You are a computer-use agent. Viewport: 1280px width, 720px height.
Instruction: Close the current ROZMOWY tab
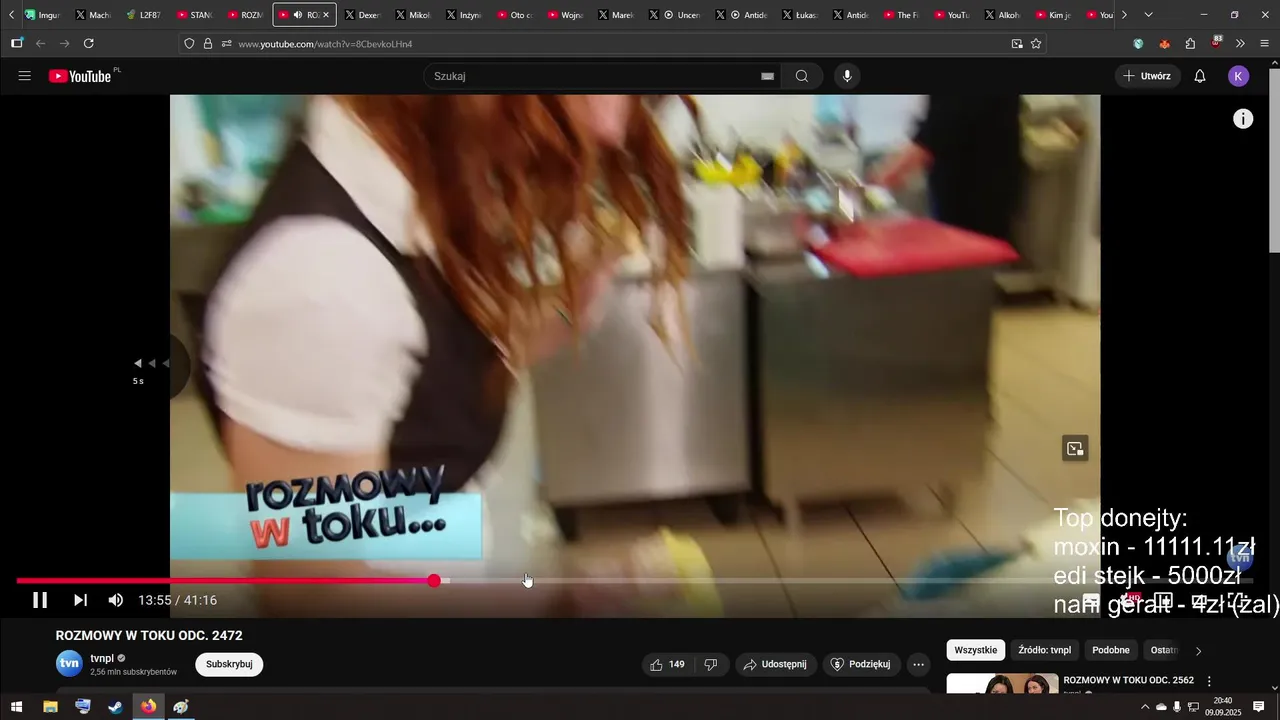(326, 15)
